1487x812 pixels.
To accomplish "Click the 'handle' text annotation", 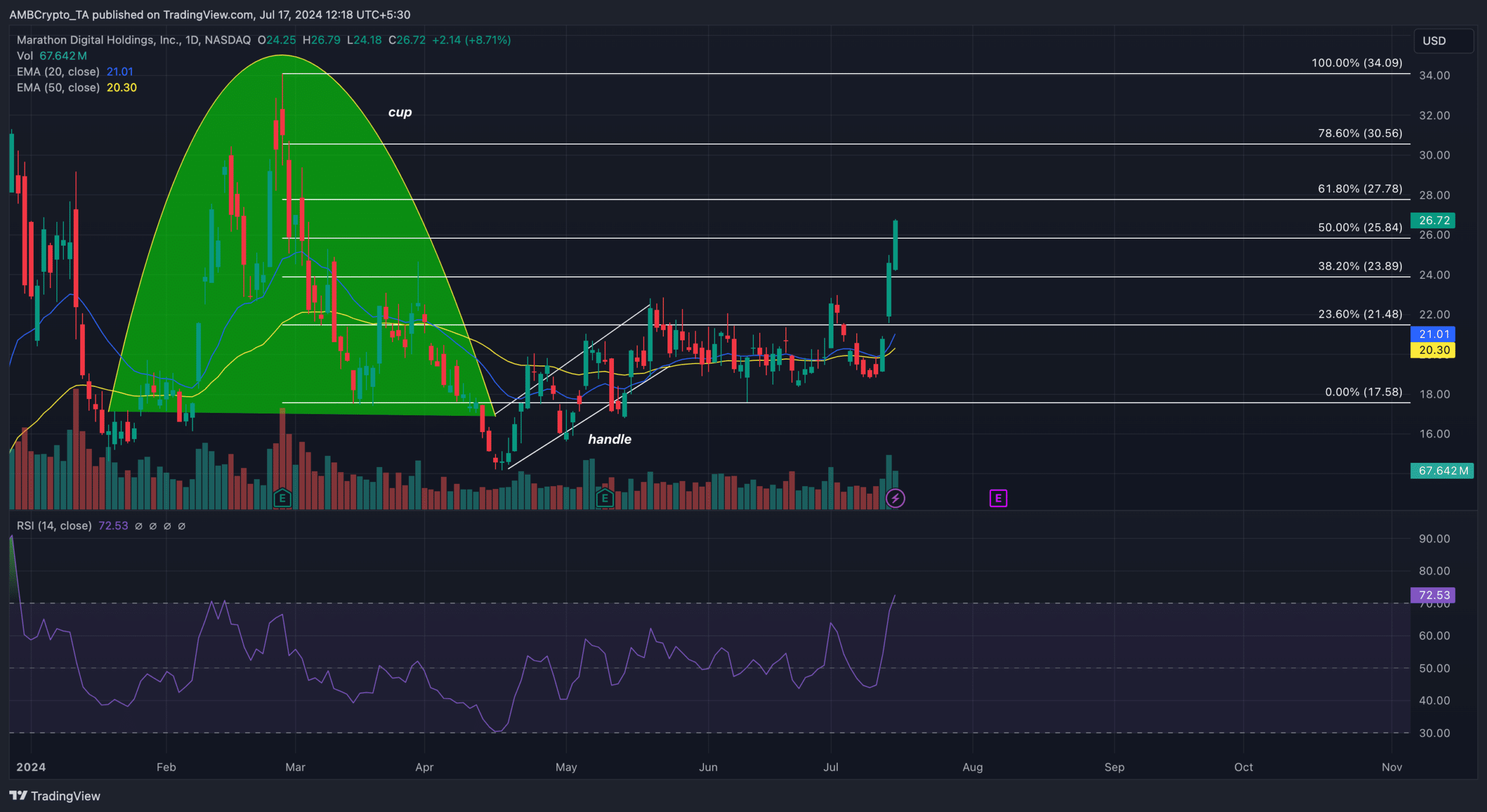I will tap(610, 439).
